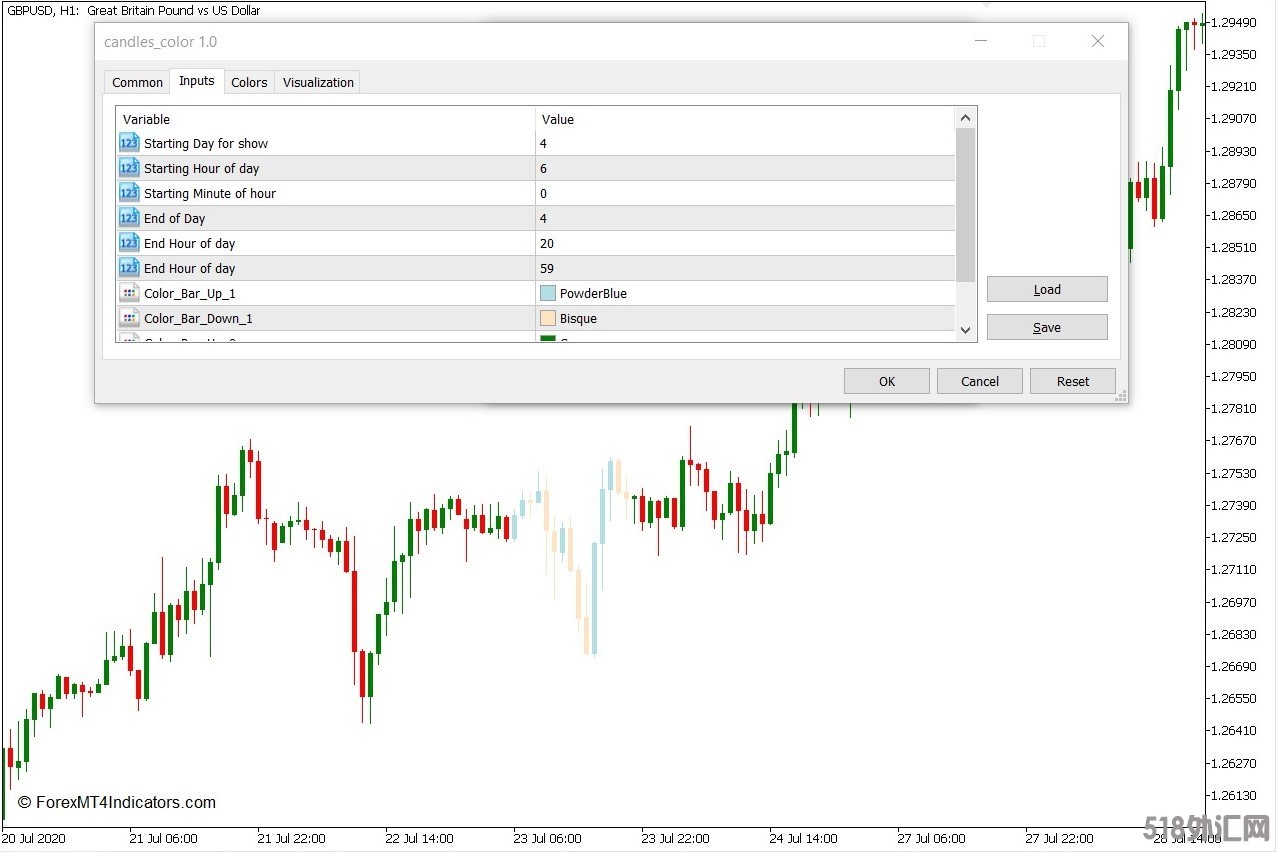Viewport: 1277px width, 852px height.
Task: Click the scroll up arrow in inputs list
Action: coord(965,118)
